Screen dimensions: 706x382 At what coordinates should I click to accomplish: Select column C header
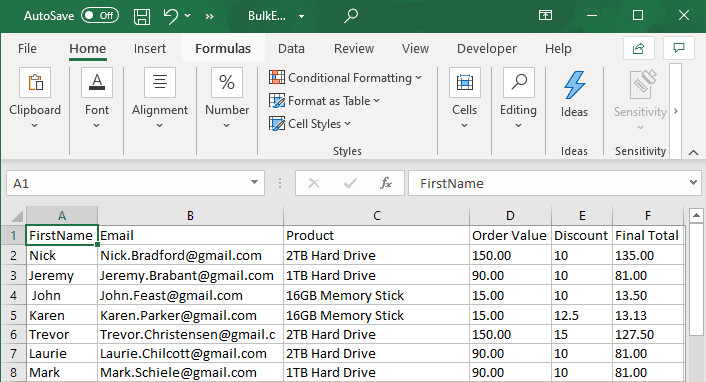point(376,216)
